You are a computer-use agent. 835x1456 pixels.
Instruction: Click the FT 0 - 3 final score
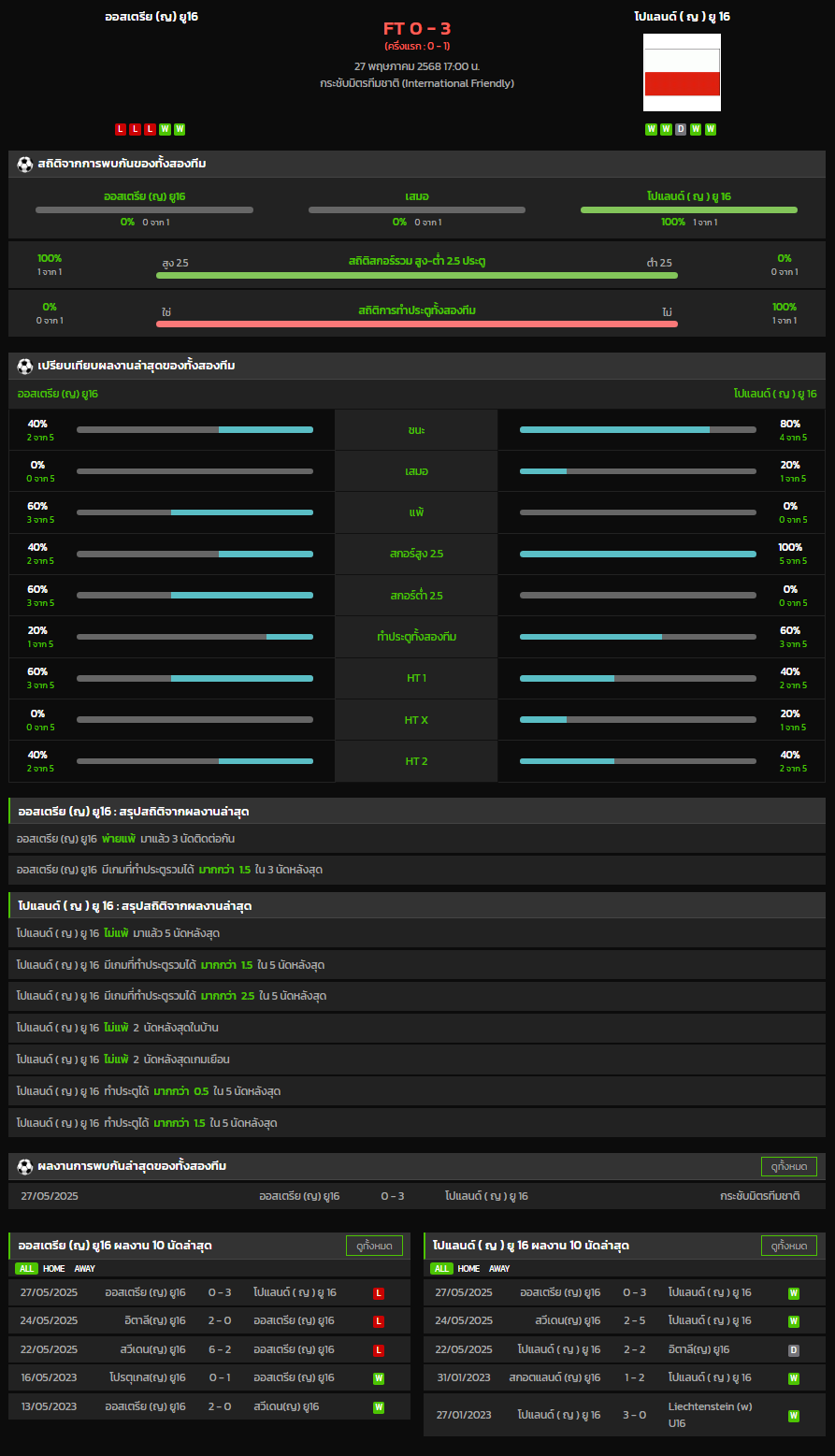click(417, 28)
